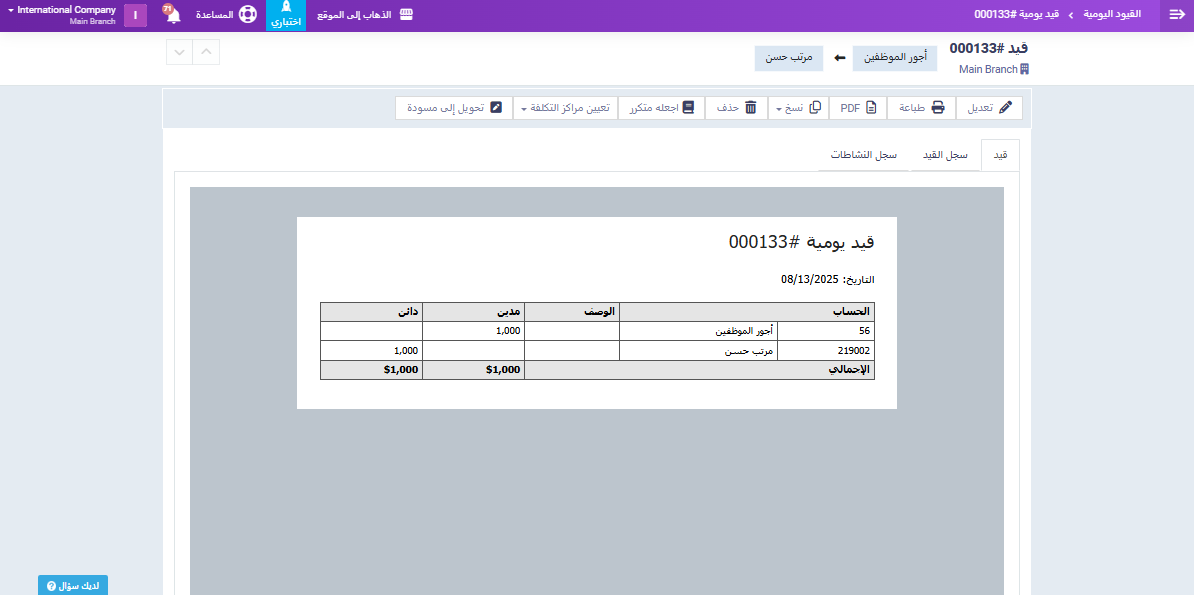The height and width of the screenshot is (595, 1194).
Task: Click القيود اليومية breadcrumb link
Action: (1113, 15)
